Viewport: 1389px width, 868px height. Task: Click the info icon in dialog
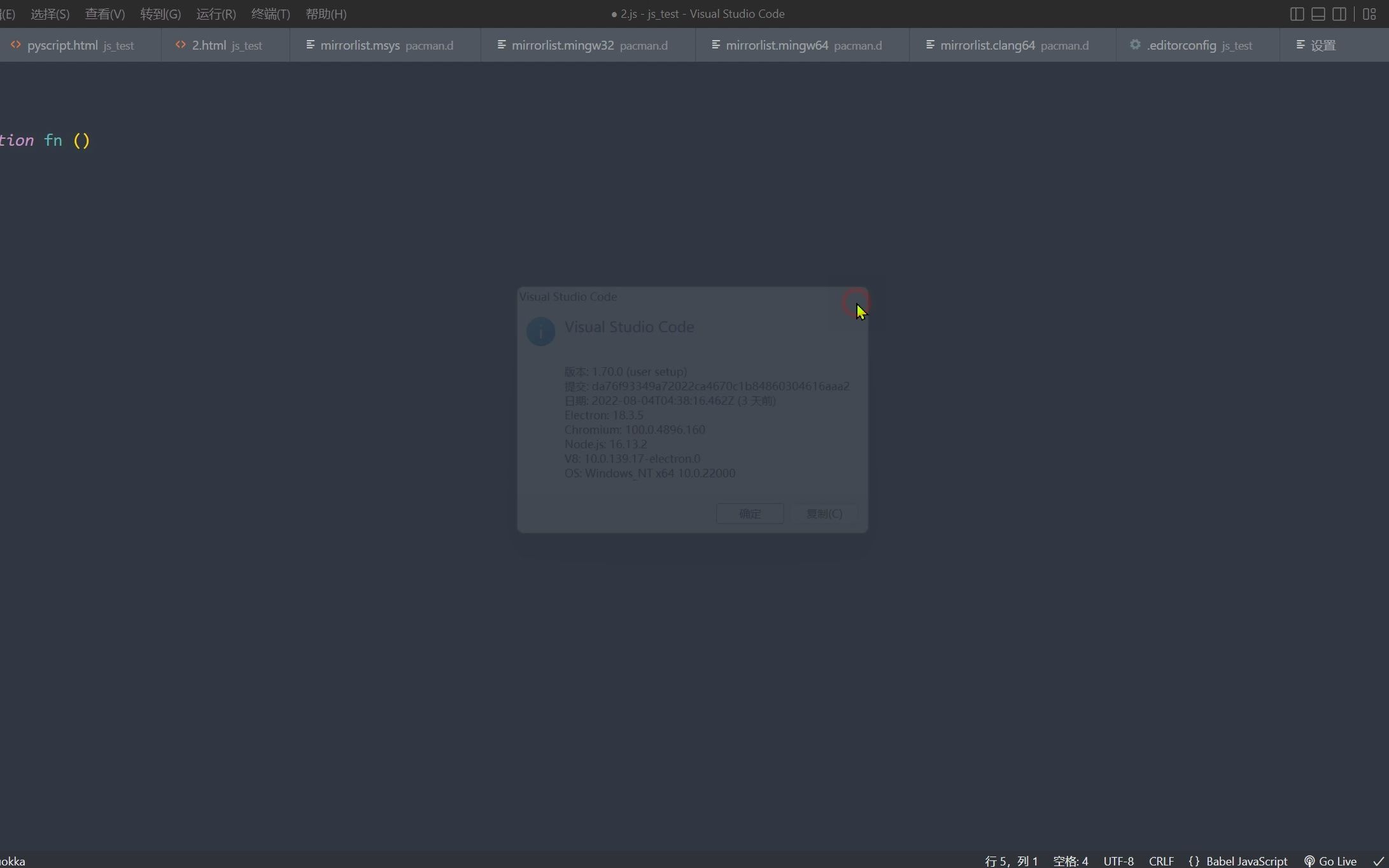540,332
